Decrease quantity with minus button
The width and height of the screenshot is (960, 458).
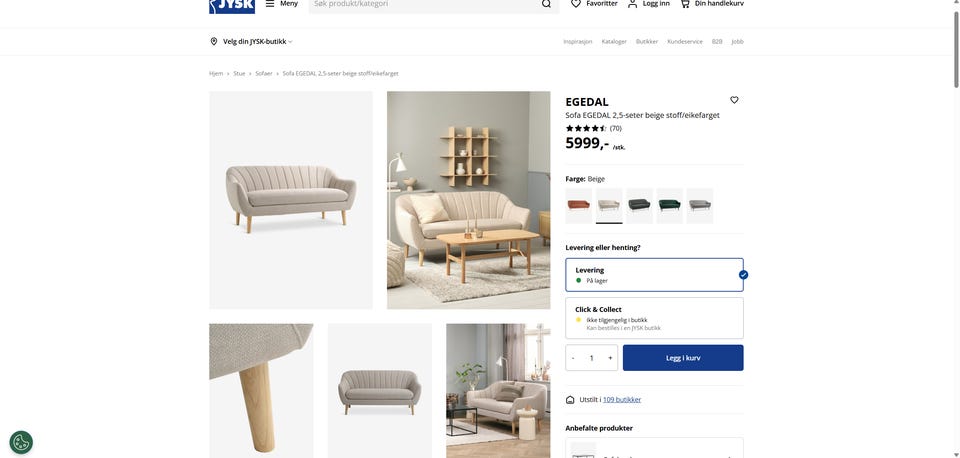click(x=573, y=358)
